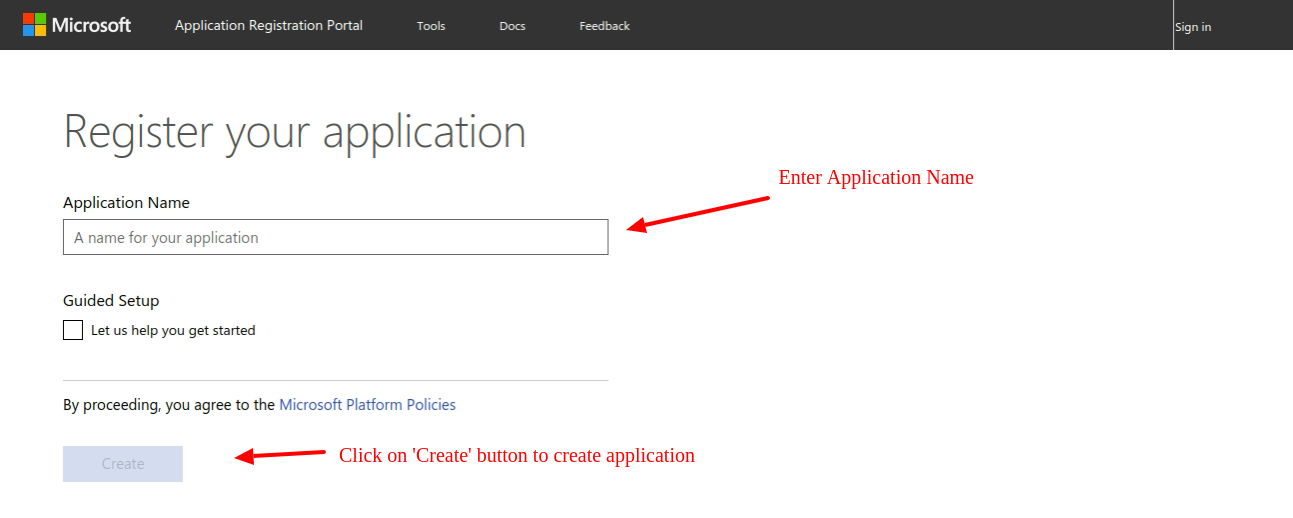Click the Application Name field label
This screenshot has width=1293, height=518.
pos(126,202)
